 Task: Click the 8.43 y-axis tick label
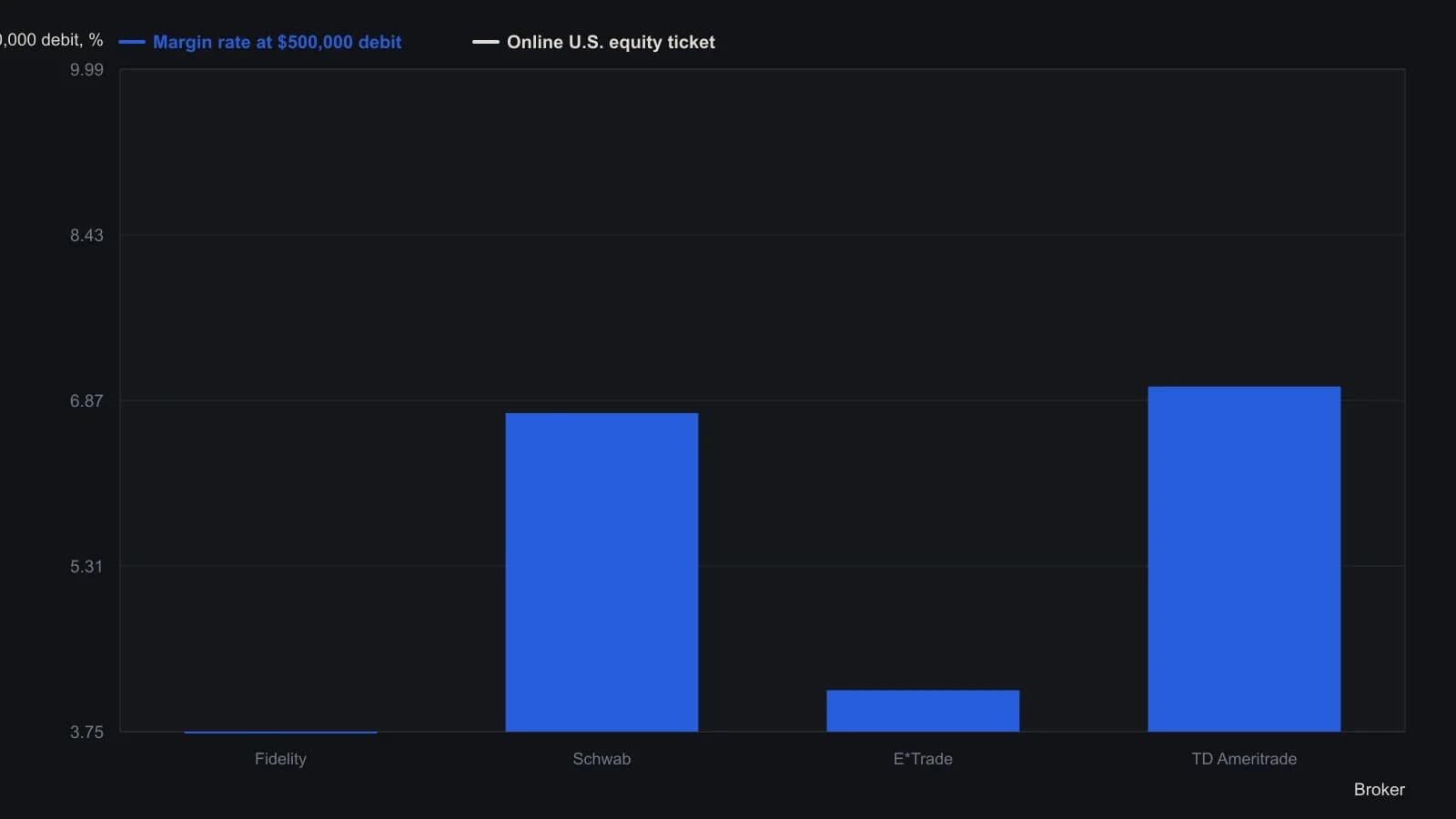coord(86,236)
